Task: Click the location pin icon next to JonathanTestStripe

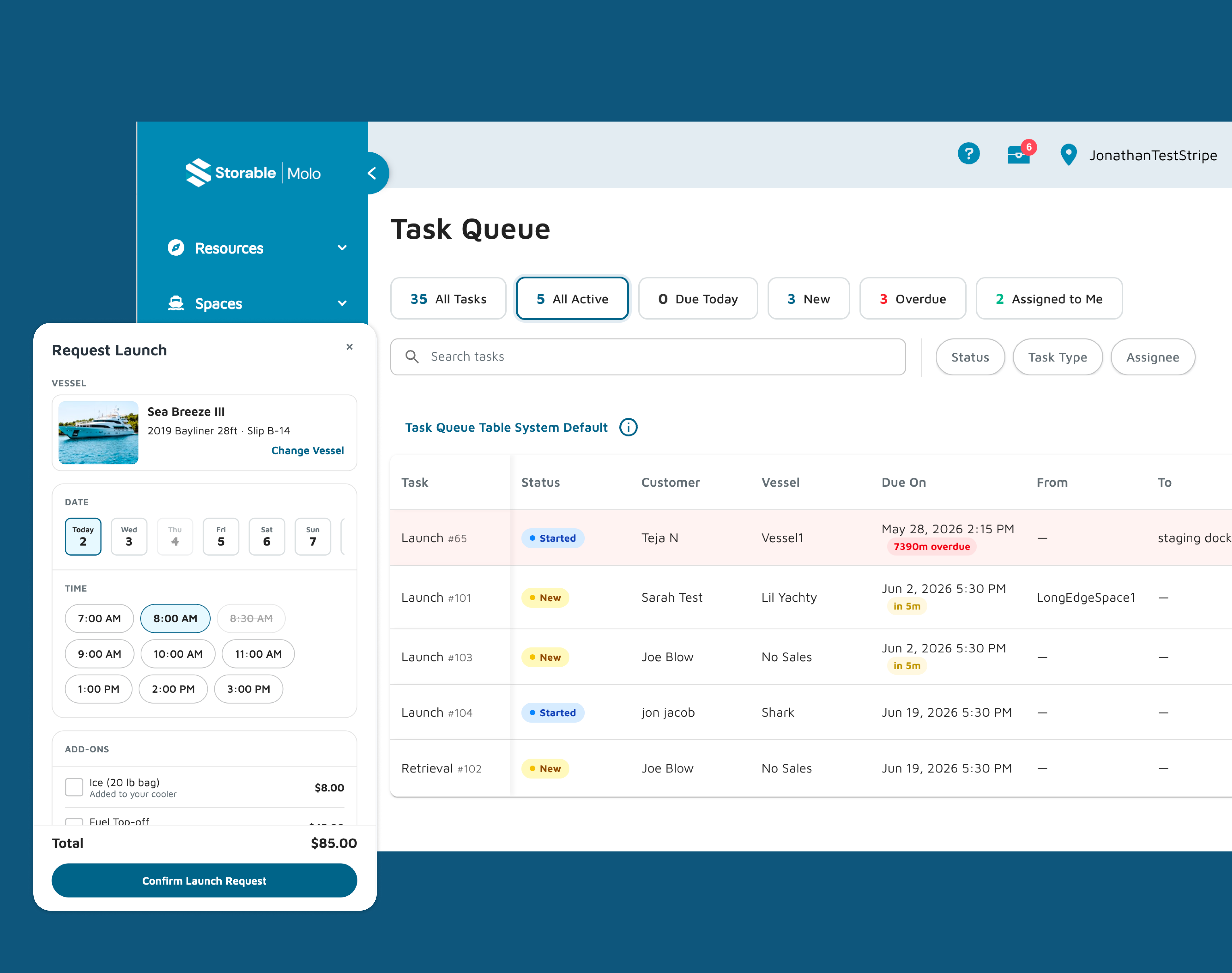Action: tap(1069, 154)
